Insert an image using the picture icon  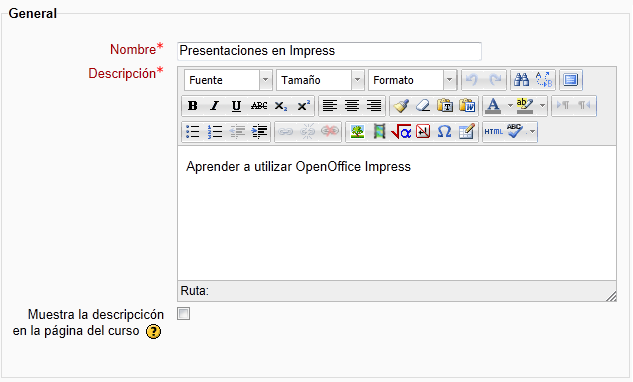click(357, 132)
